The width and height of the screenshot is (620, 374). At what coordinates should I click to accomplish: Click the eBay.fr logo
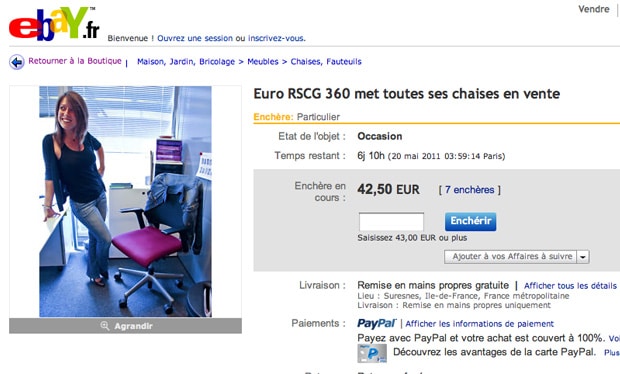(54, 24)
